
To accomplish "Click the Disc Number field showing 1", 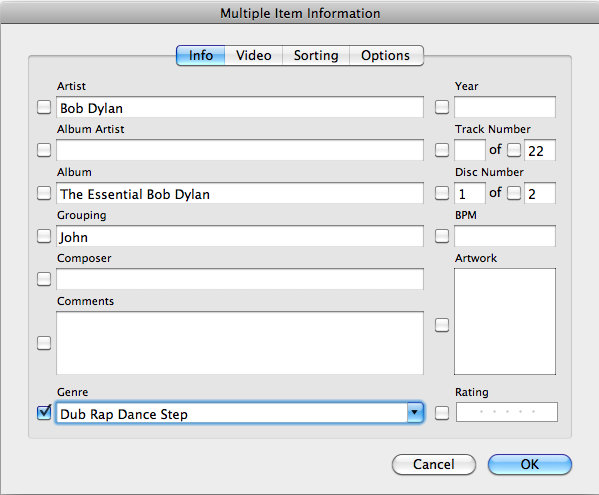I will (469, 193).
